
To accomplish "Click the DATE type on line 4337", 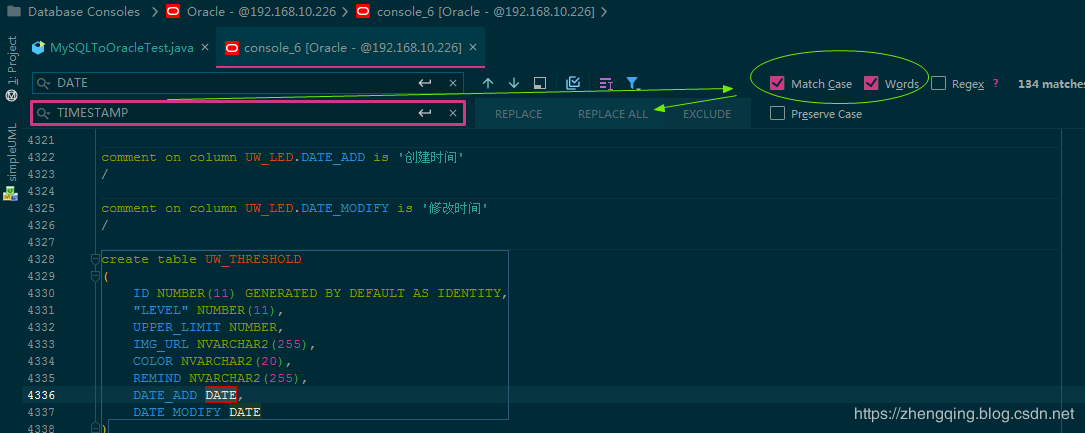I will (x=245, y=412).
